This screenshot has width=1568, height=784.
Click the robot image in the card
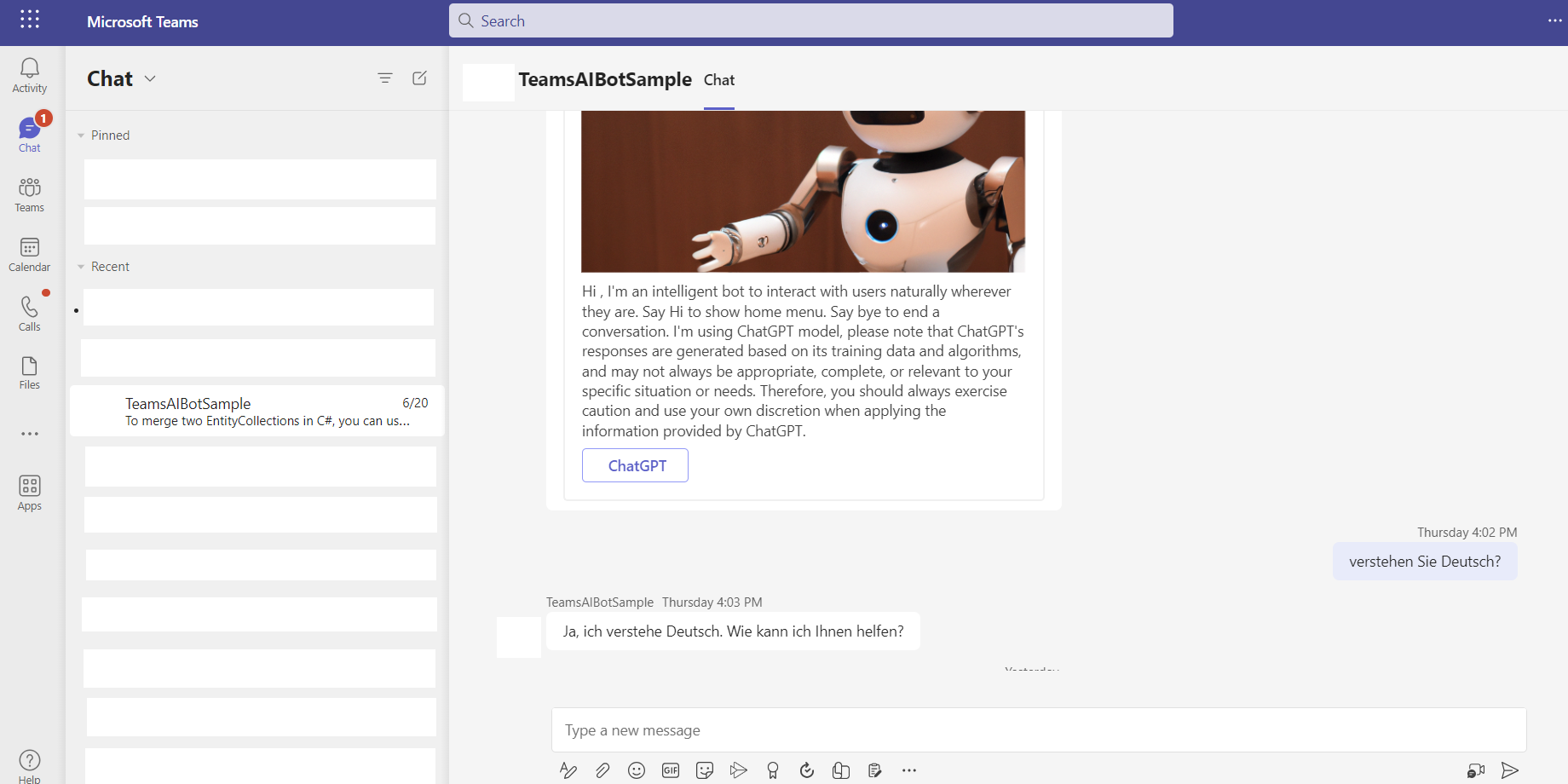pyautogui.click(x=804, y=191)
